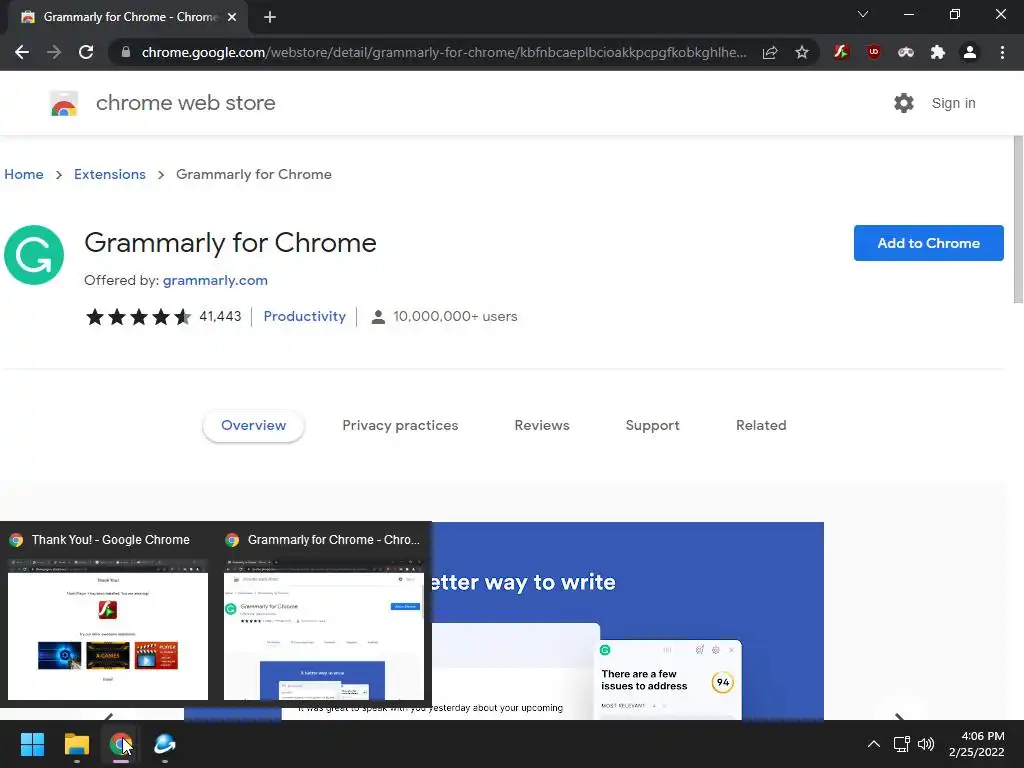
Task: Switch to the Support tab
Action: tap(652, 425)
